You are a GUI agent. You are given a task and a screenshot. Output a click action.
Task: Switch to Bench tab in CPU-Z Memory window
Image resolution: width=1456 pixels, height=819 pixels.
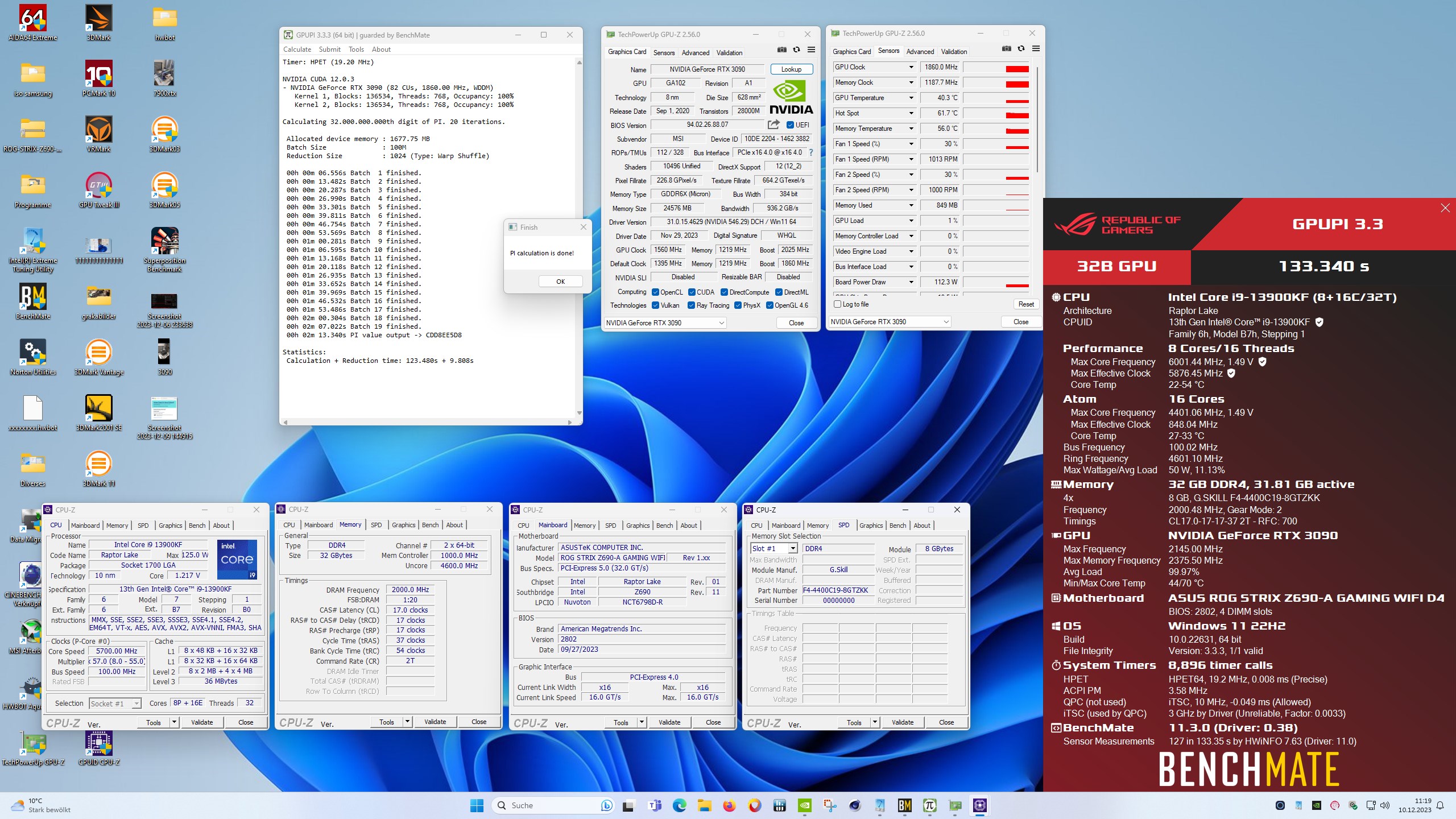click(430, 525)
